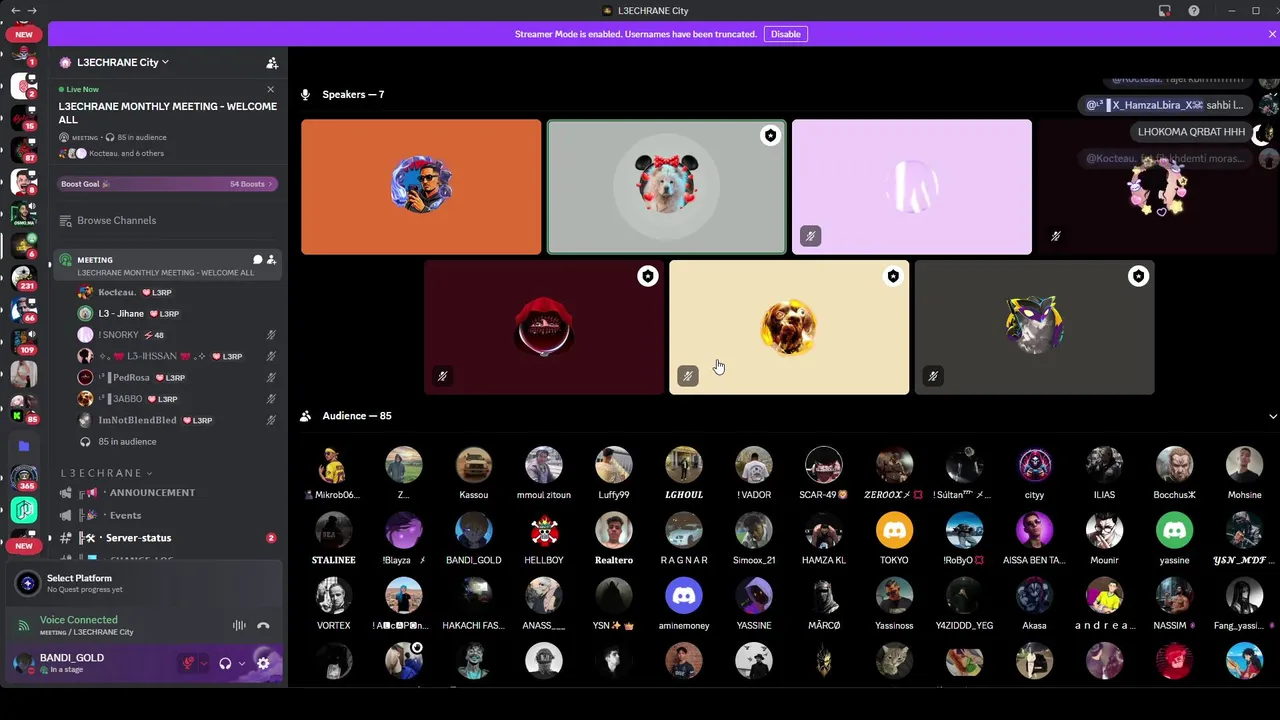
Task: Dismiss the Live Now event banner
Action: coord(270,89)
